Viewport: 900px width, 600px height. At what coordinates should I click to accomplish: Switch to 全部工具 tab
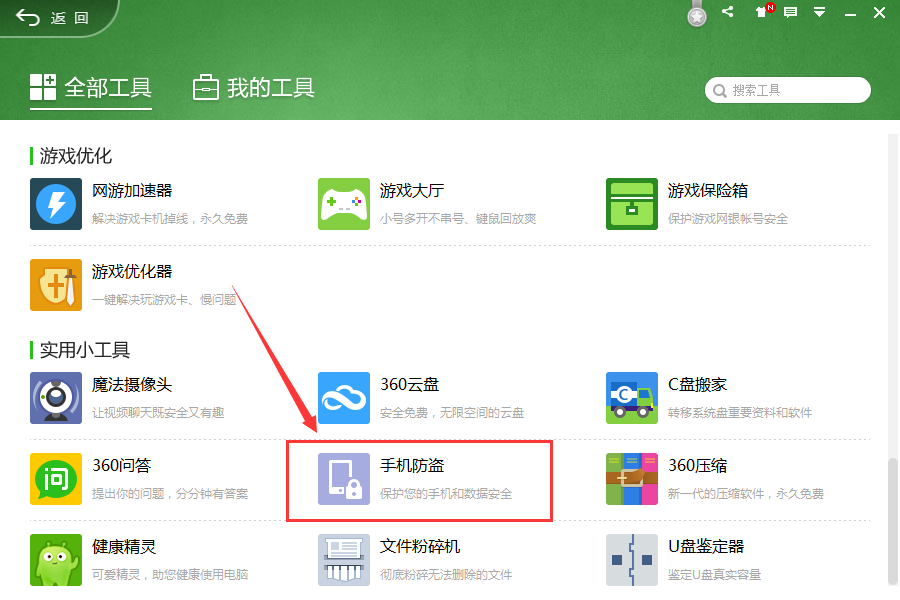click(x=91, y=88)
